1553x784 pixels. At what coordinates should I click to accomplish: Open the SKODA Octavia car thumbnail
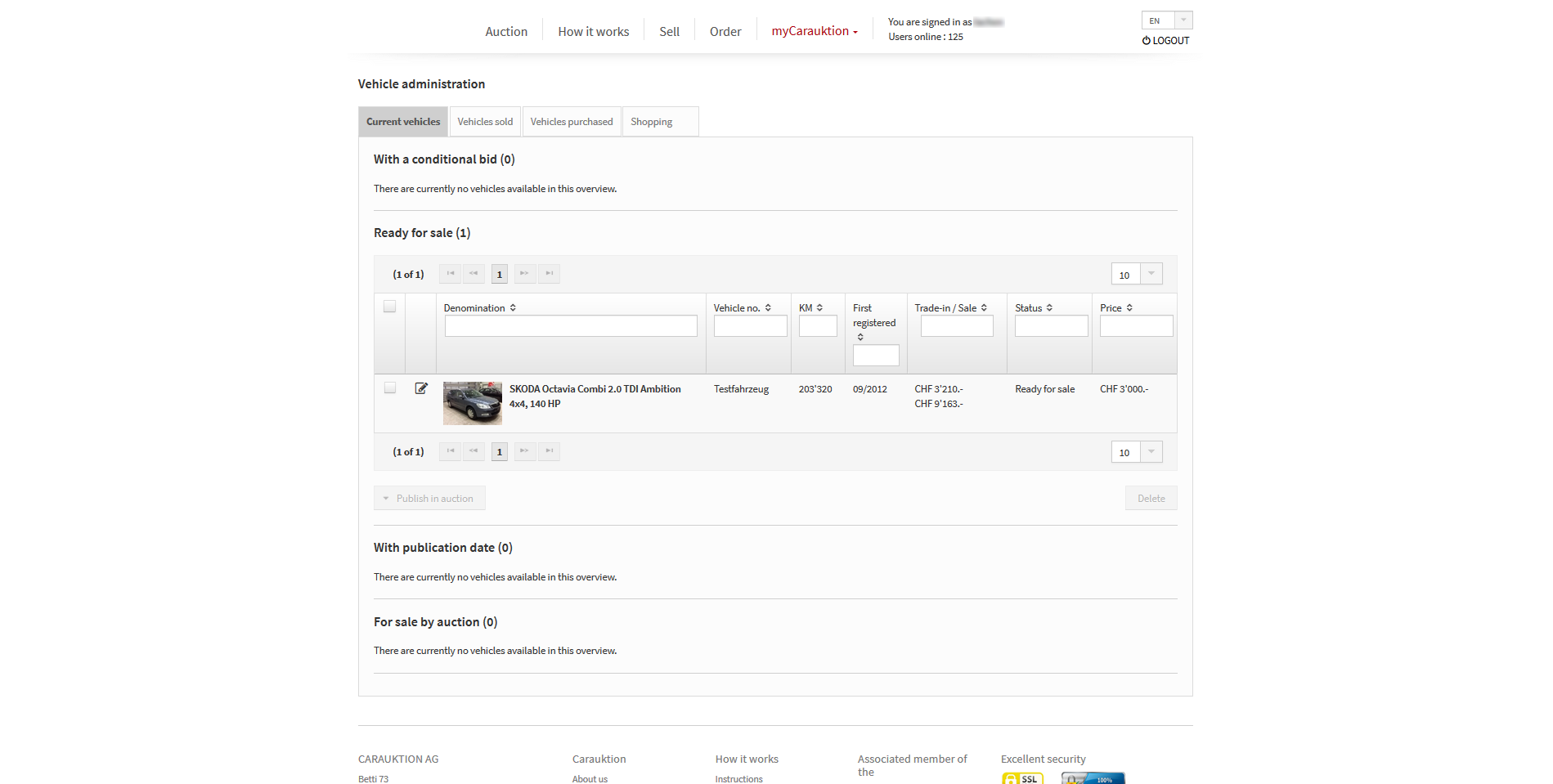pos(473,403)
